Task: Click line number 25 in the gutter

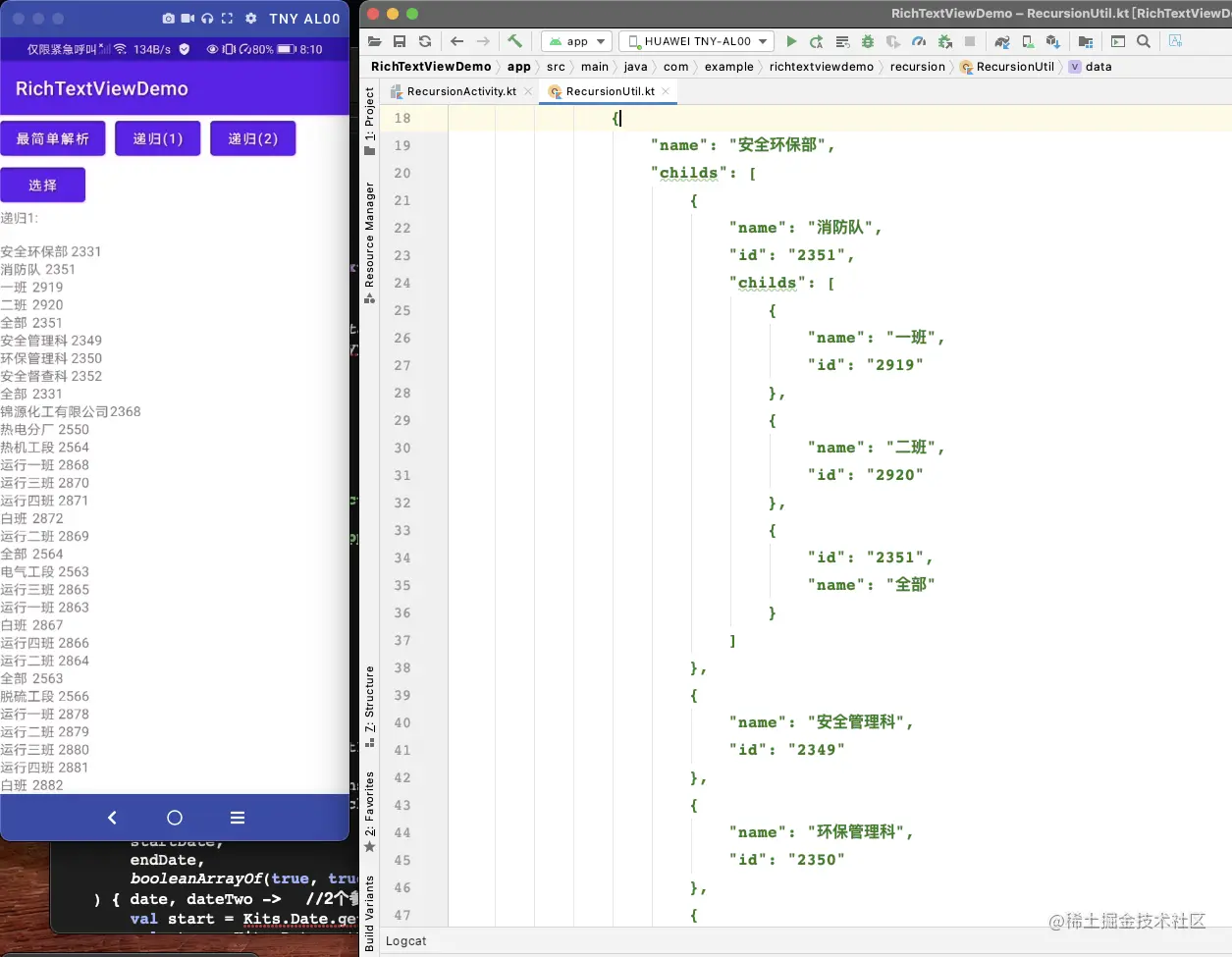Action: tap(402, 310)
